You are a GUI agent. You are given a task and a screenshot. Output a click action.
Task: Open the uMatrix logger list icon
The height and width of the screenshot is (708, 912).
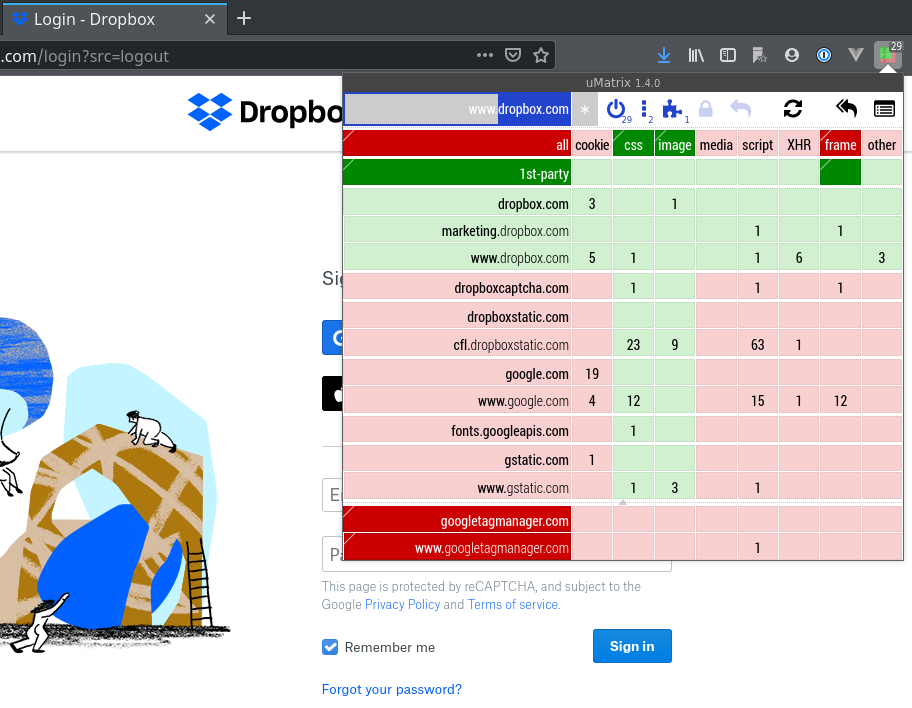[884, 109]
